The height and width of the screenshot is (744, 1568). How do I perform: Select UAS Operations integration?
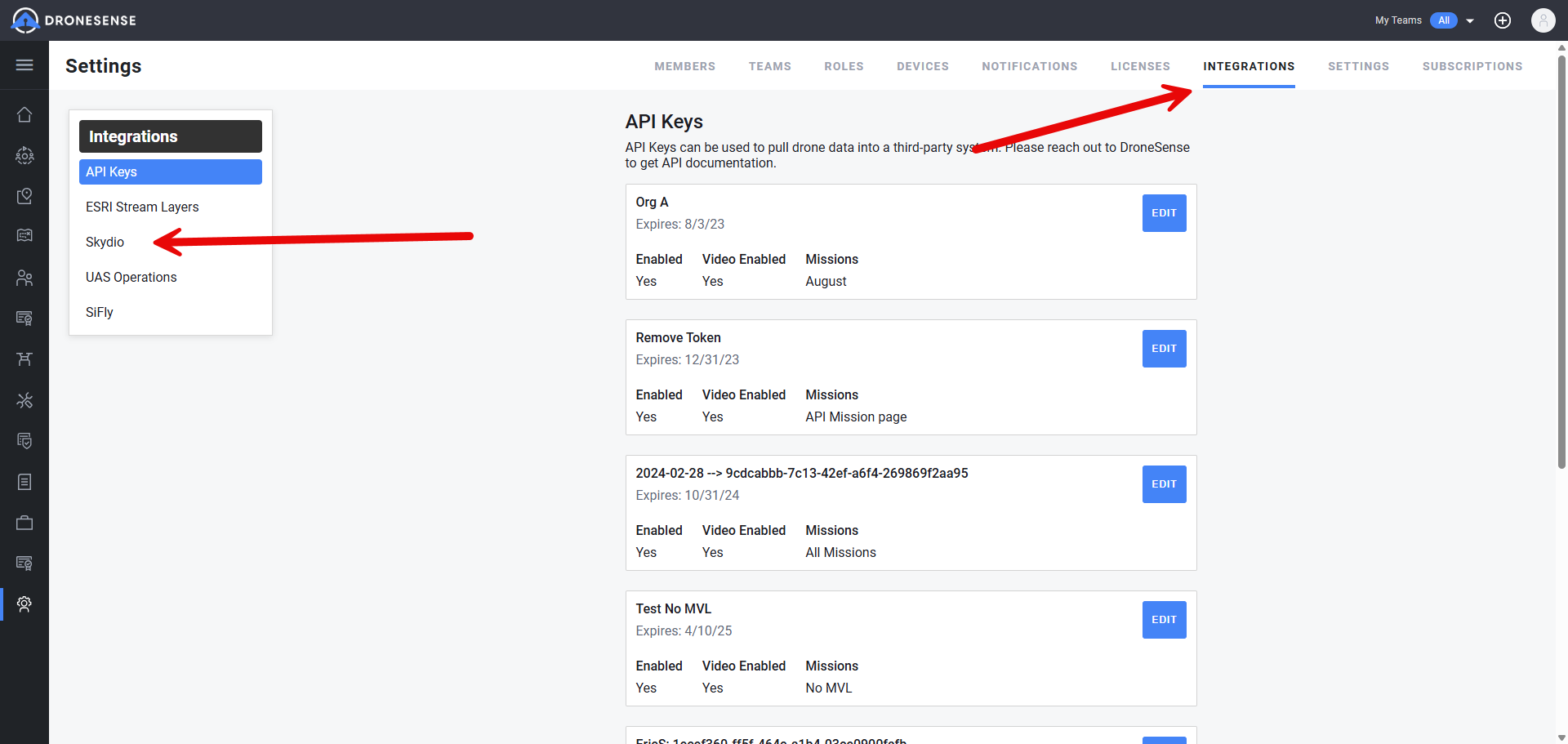click(171, 277)
